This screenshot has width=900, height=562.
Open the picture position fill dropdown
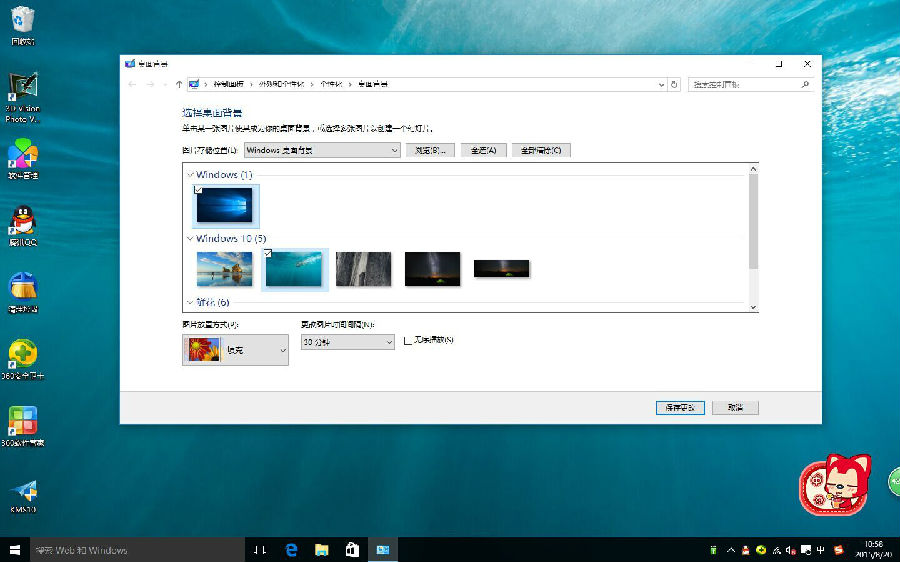point(235,350)
